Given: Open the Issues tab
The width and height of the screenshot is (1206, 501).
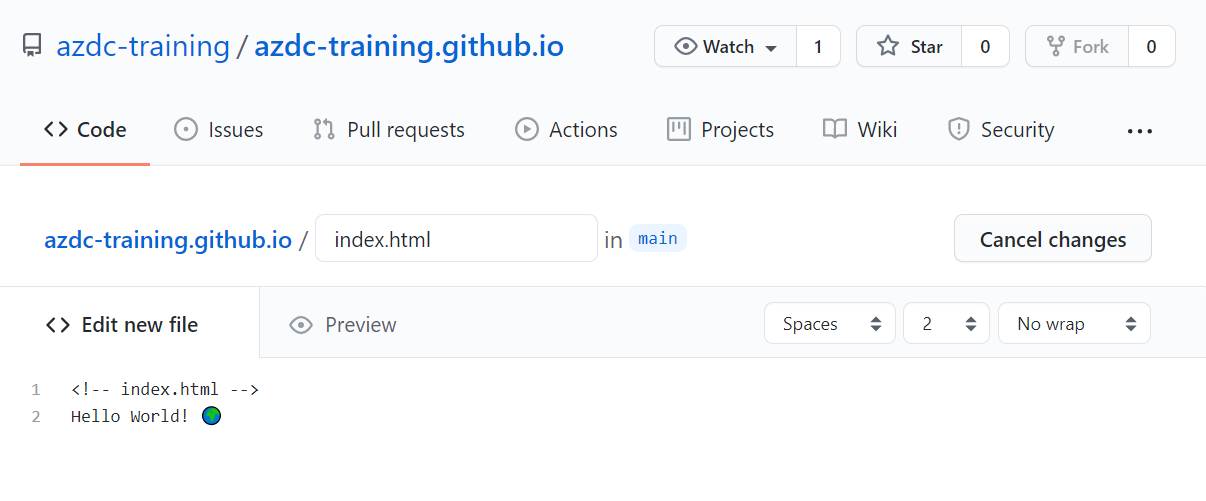Looking at the screenshot, I should [x=218, y=130].
